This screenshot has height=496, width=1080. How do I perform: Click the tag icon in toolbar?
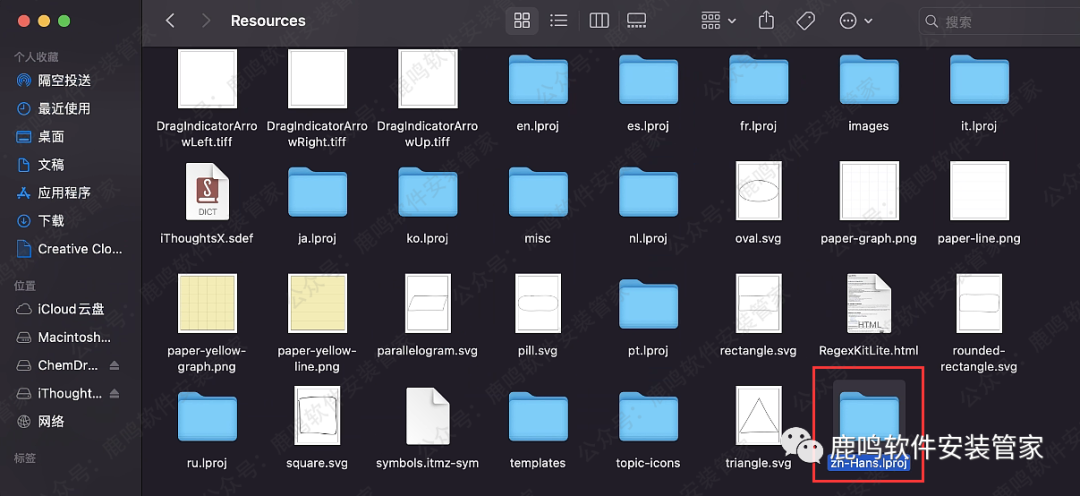point(805,21)
